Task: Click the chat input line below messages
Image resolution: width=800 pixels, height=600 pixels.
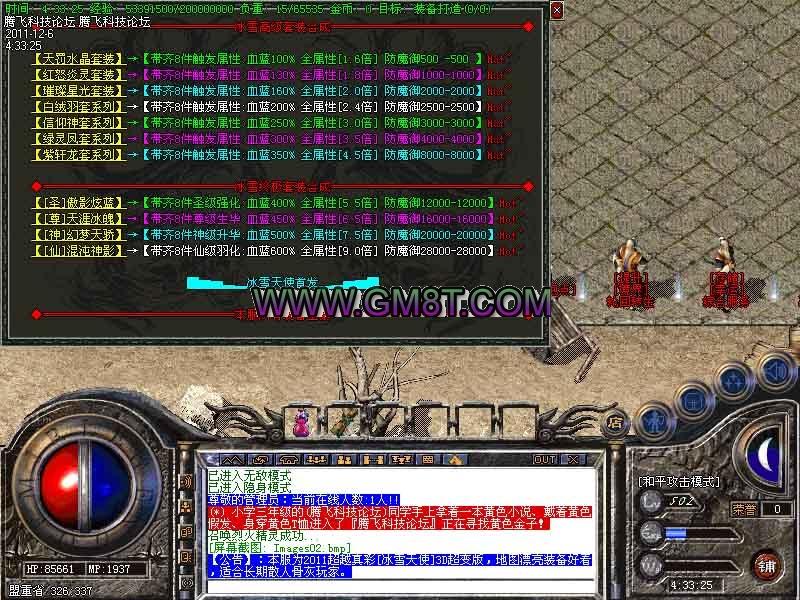Action: click(399, 587)
